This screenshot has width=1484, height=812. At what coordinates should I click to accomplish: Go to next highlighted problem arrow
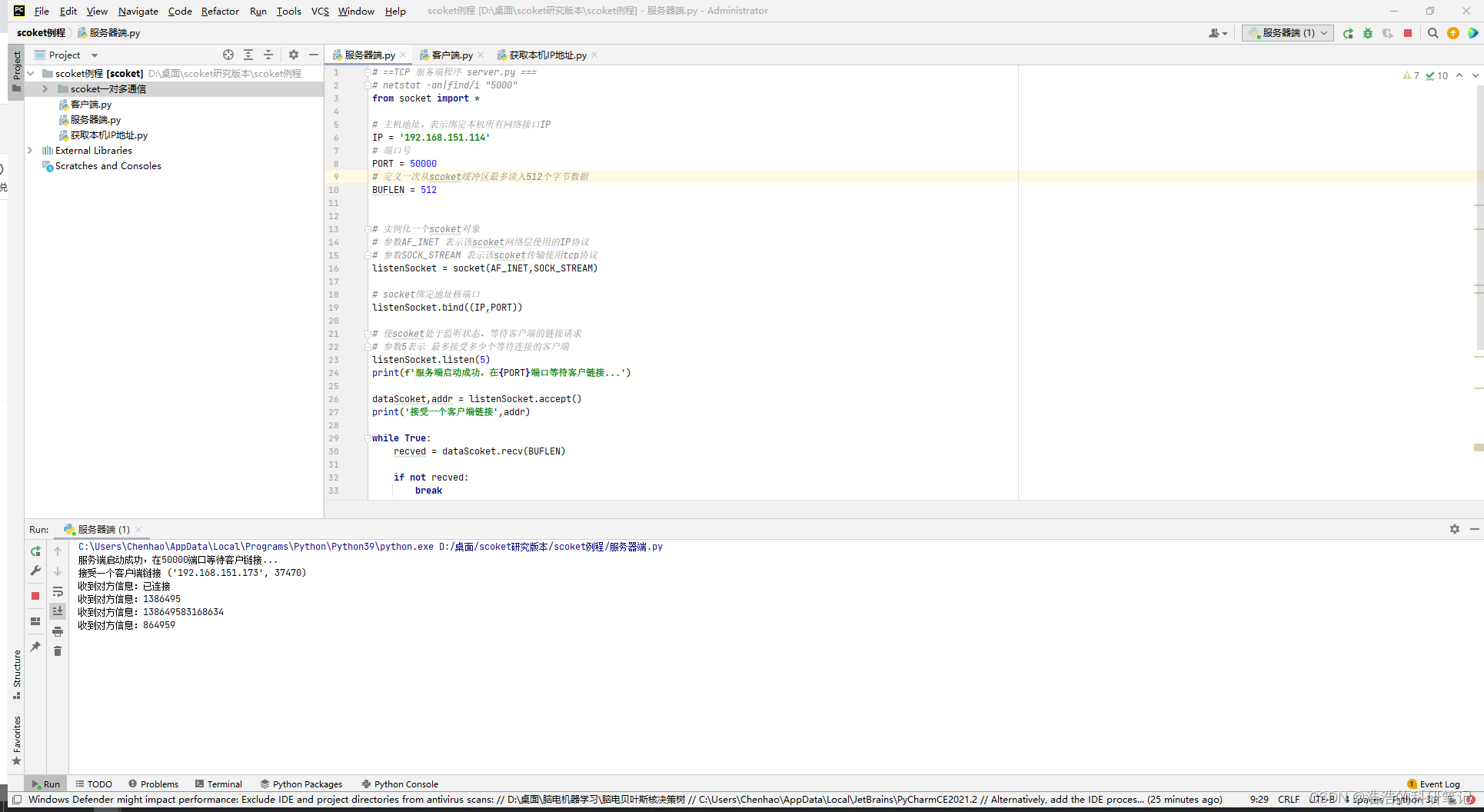[1475, 75]
